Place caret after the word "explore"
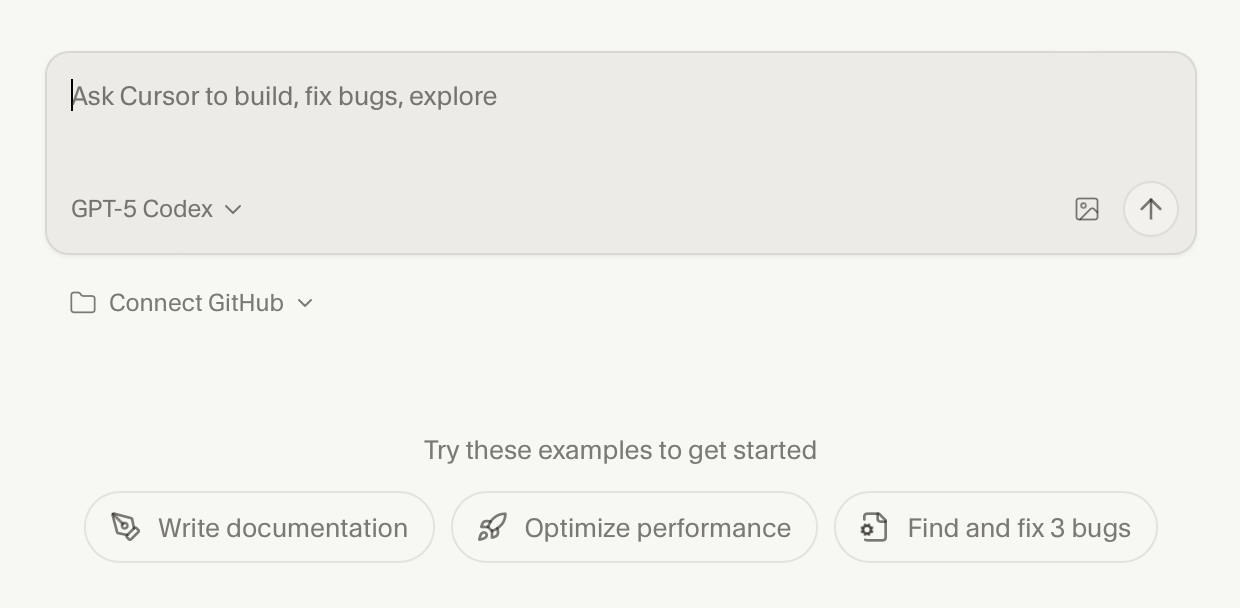This screenshot has height=608, width=1240. [x=498, y=96]
